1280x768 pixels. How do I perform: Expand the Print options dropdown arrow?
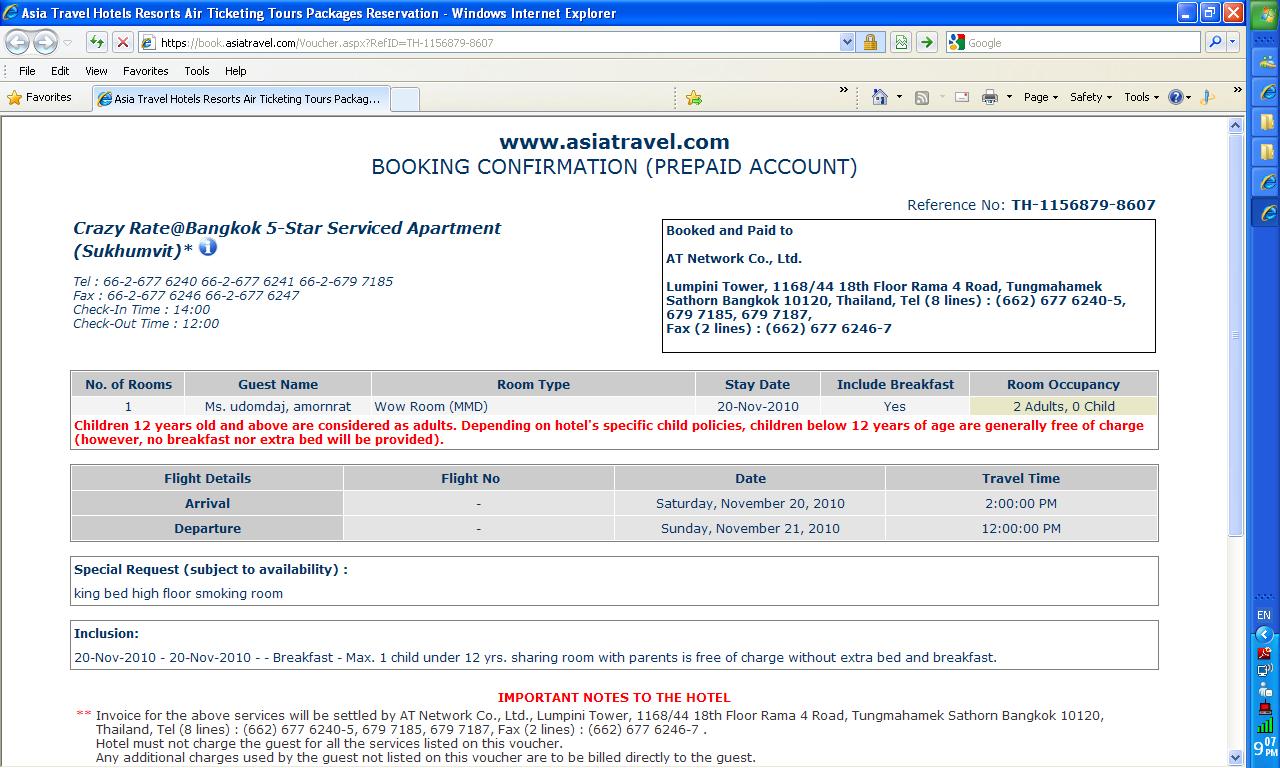pos(1009,97)
